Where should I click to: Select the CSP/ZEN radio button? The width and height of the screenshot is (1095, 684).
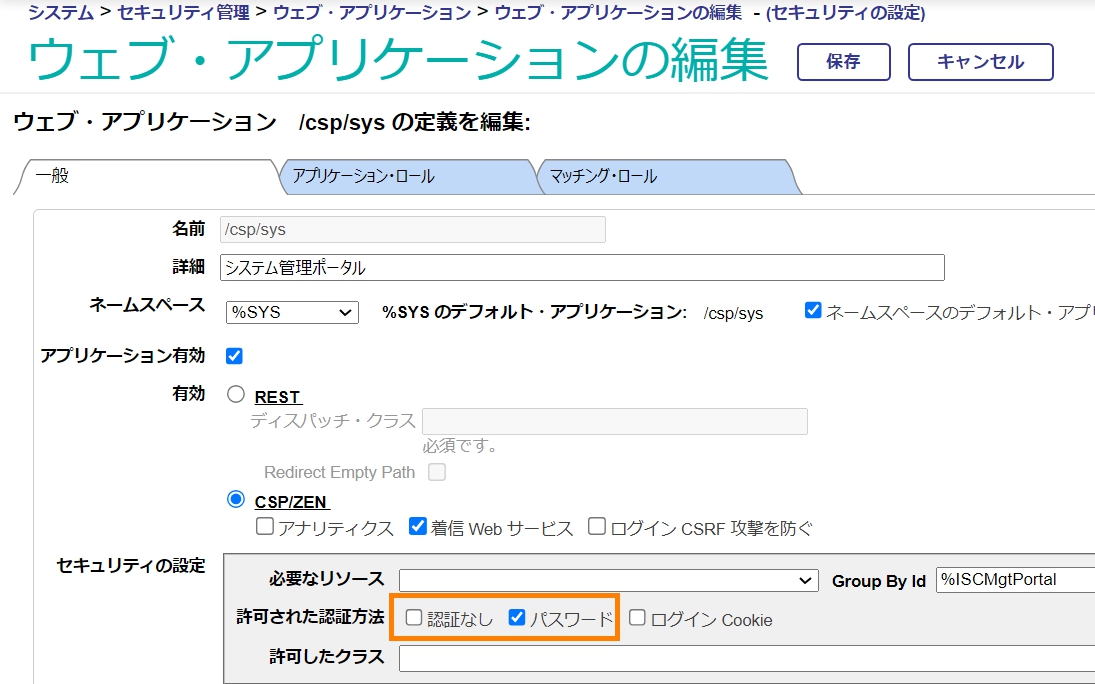[x=236, y=499]
